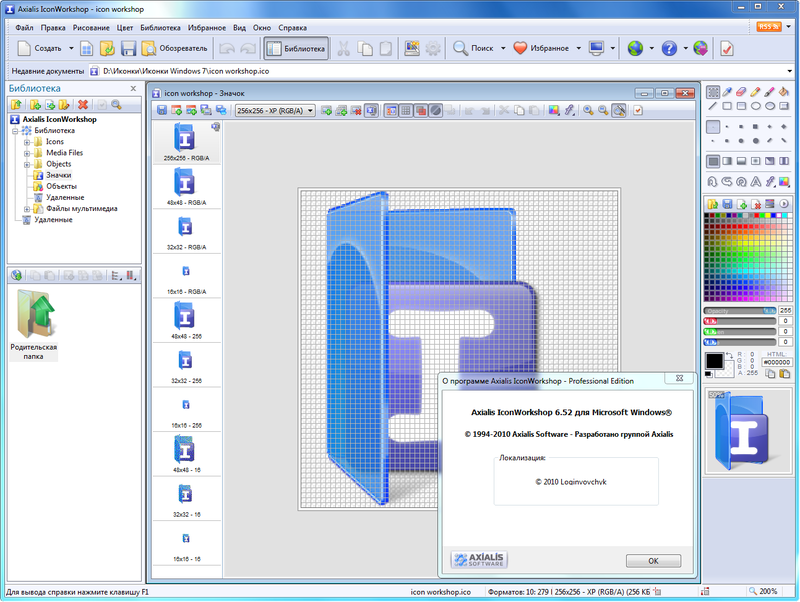Viewport: 800px width, 602px height.
Task: Click the RSS feed icon
Action: 768,27
